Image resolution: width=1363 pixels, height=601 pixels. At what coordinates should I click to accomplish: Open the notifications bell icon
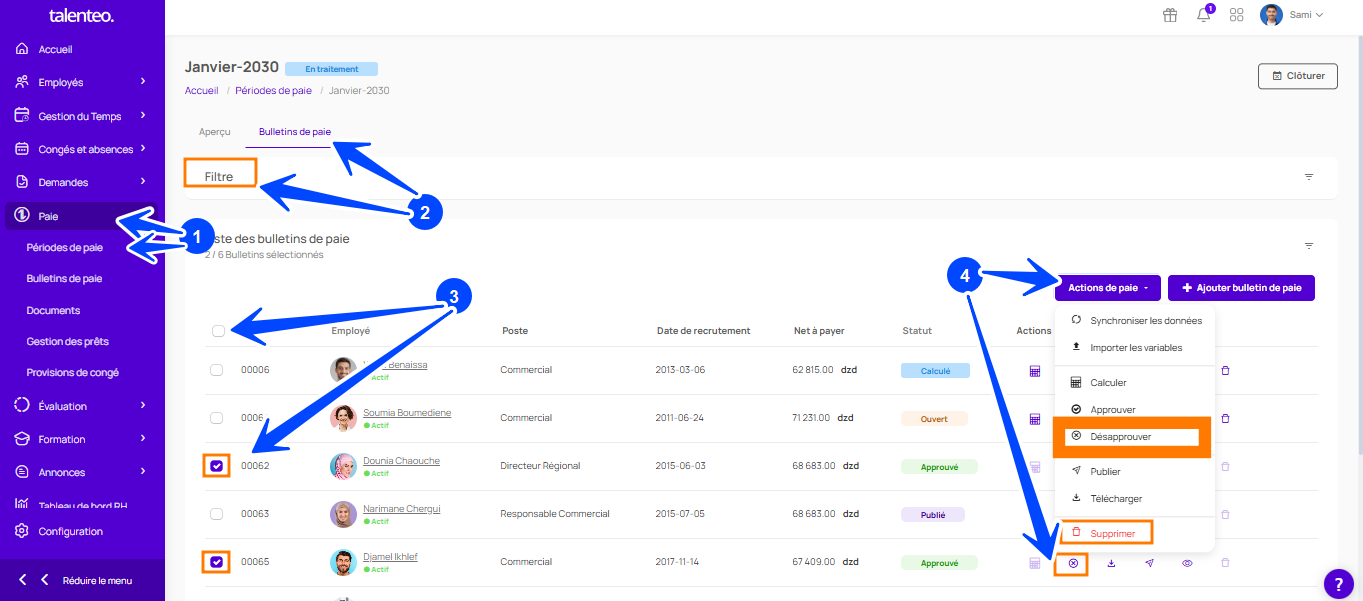click(x=1203, y=15)
